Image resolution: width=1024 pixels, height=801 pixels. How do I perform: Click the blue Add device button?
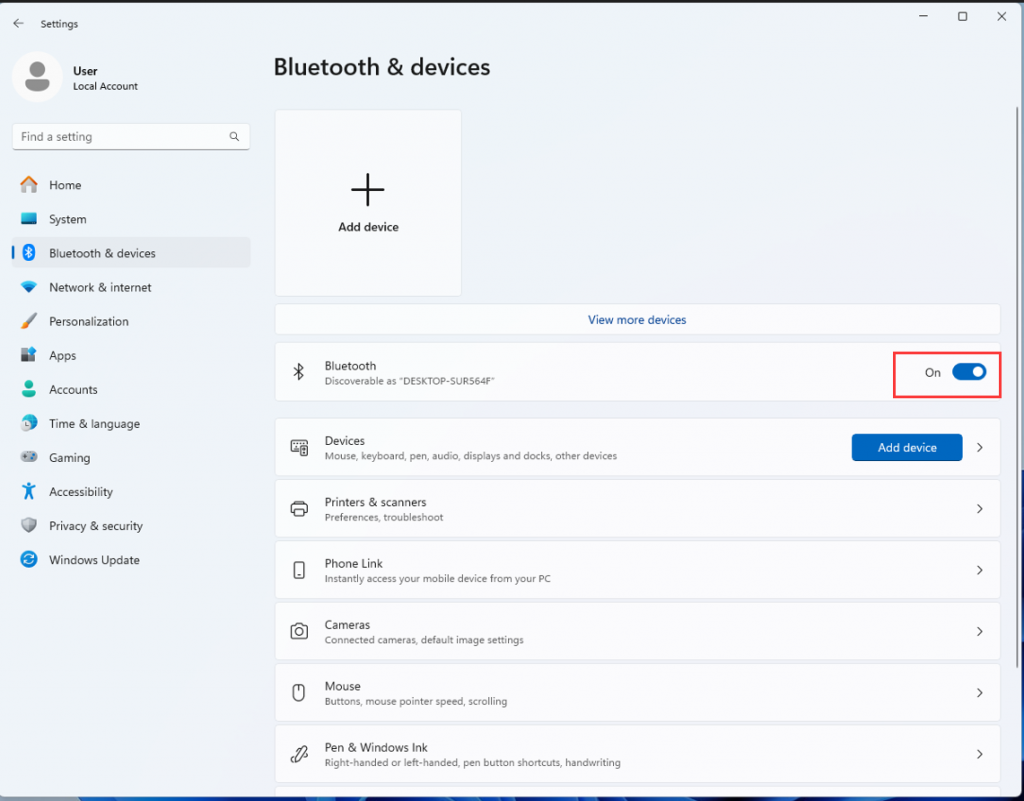906,447
